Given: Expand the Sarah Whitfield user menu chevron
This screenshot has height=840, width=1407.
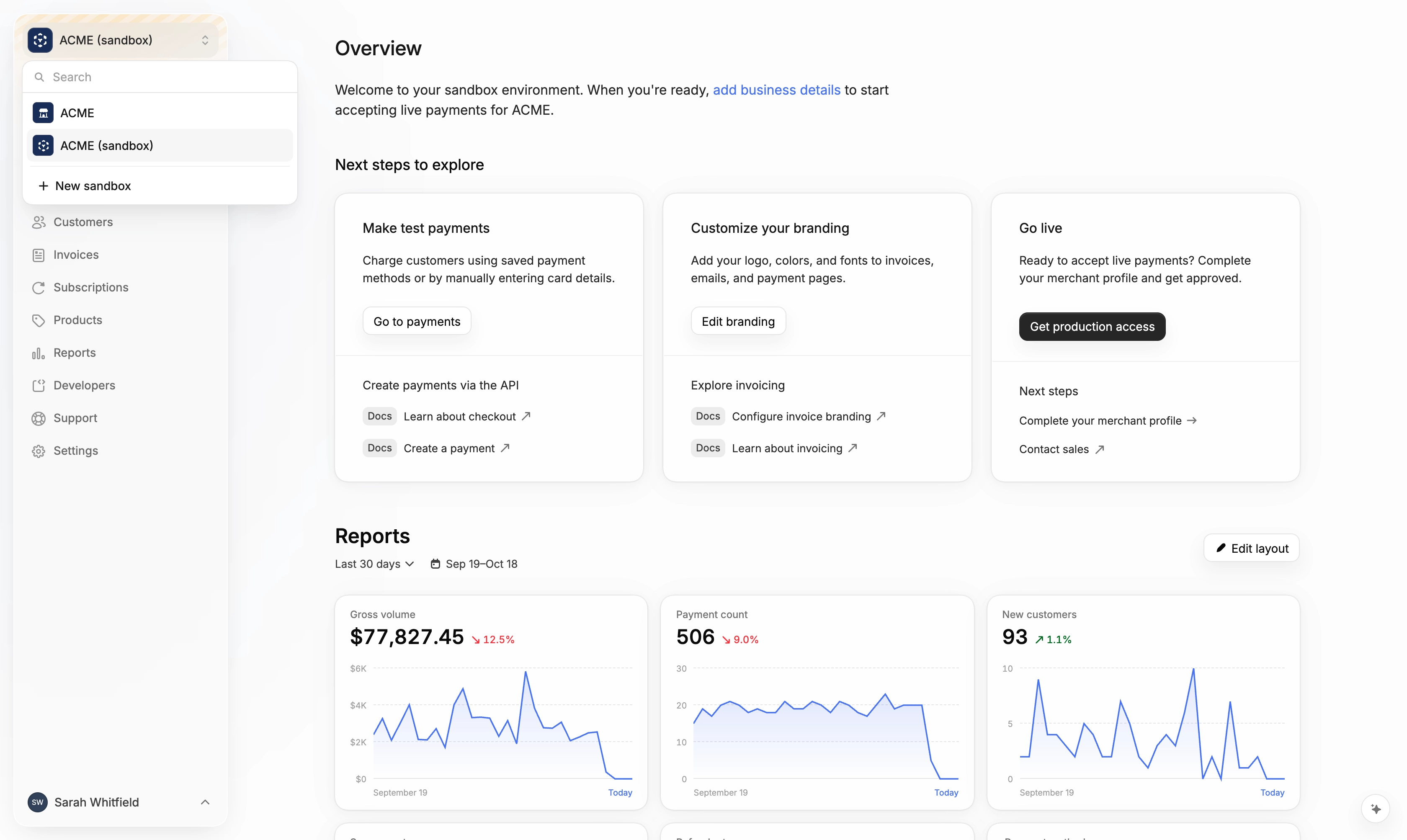Looking at the screenshot, I should point(206,802).
